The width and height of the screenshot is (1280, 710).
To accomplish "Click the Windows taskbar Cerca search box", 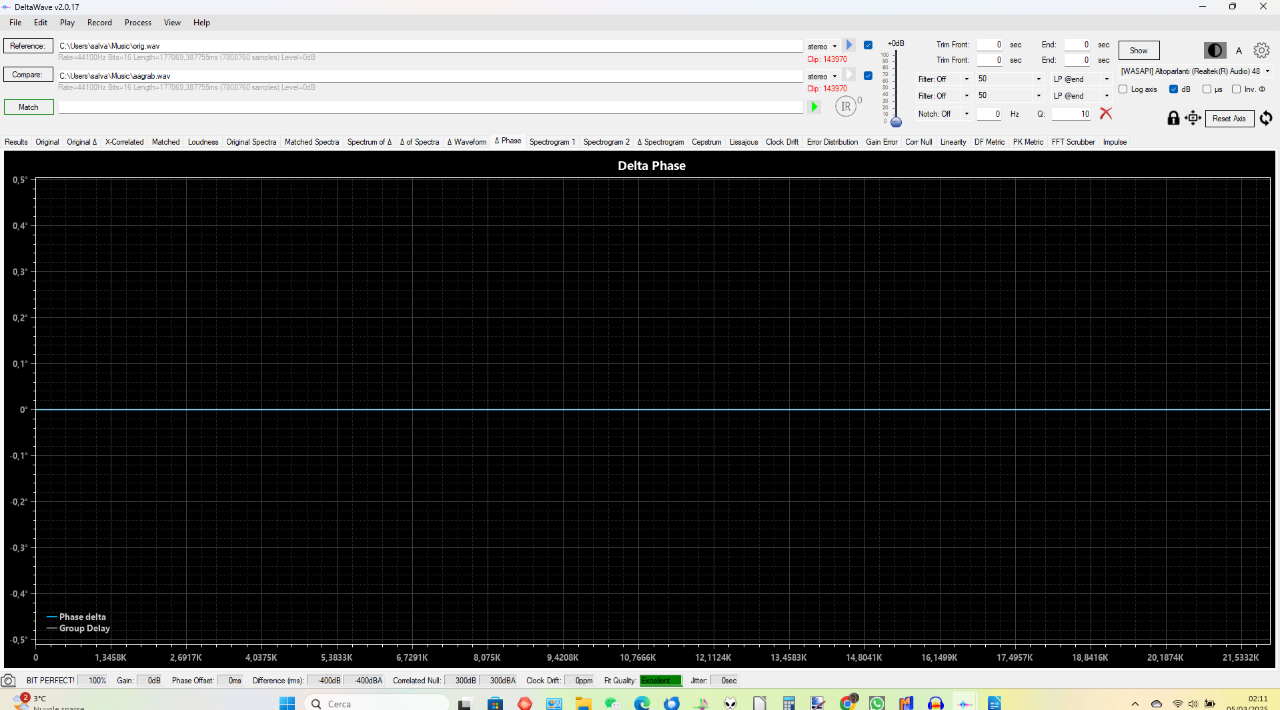I will (375, 703).
